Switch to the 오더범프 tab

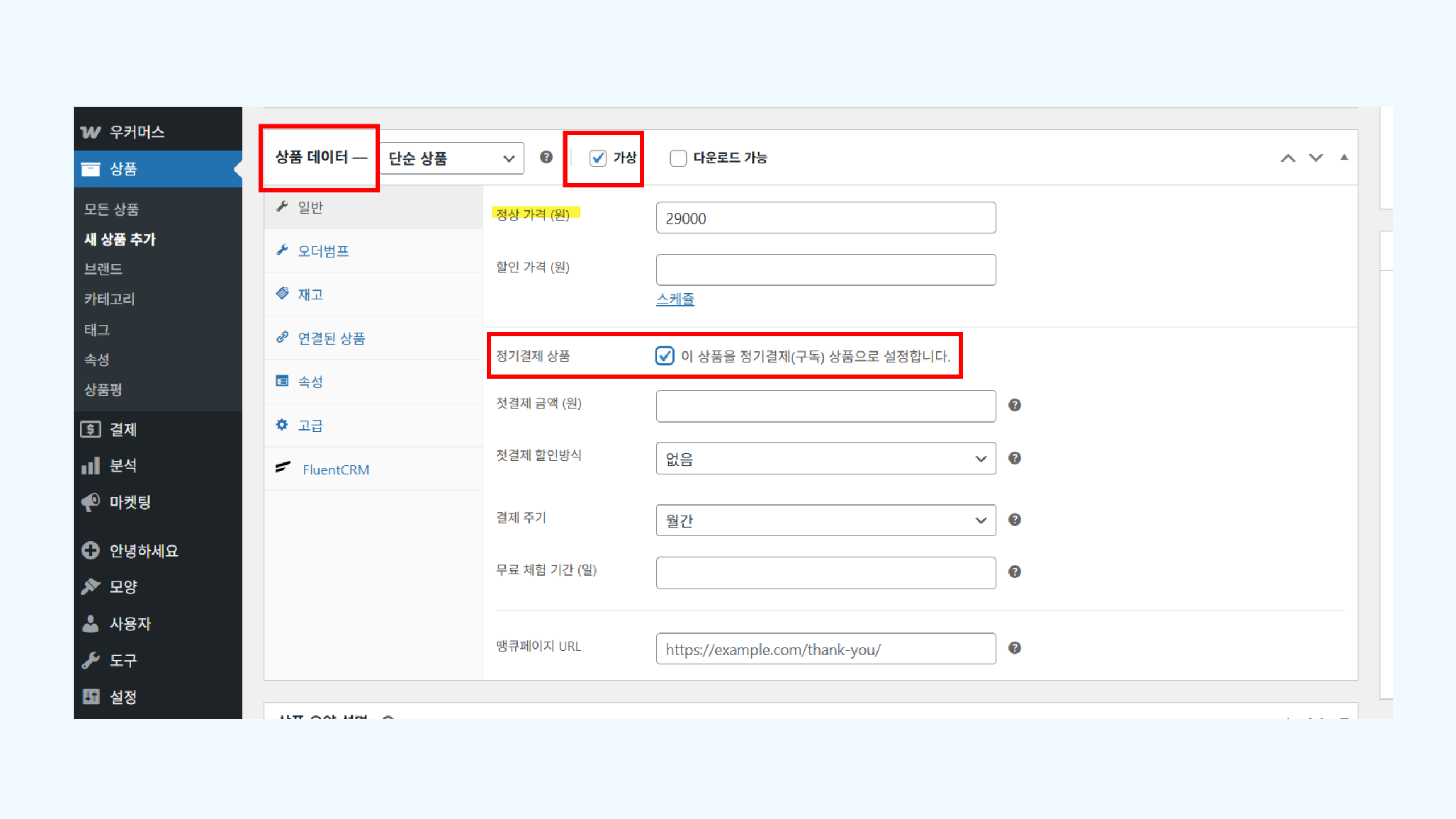pyautogui.click(x=374, y=251)
